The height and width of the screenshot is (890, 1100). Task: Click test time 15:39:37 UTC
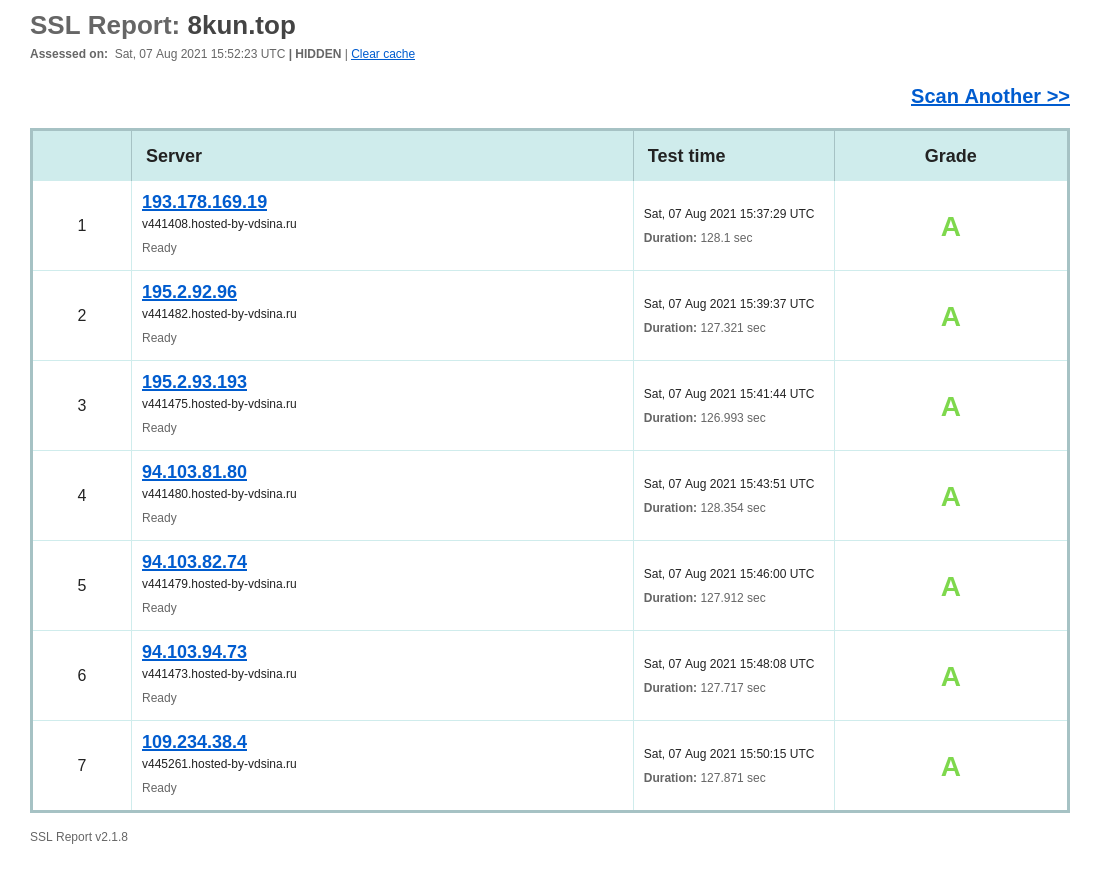(x=729, y=304)
